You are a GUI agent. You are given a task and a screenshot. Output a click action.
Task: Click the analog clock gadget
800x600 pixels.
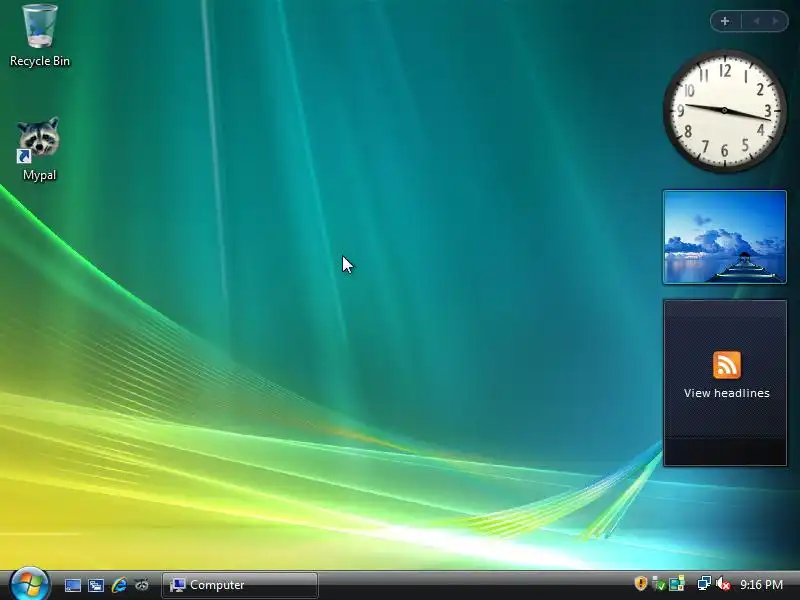coord(724,111)
